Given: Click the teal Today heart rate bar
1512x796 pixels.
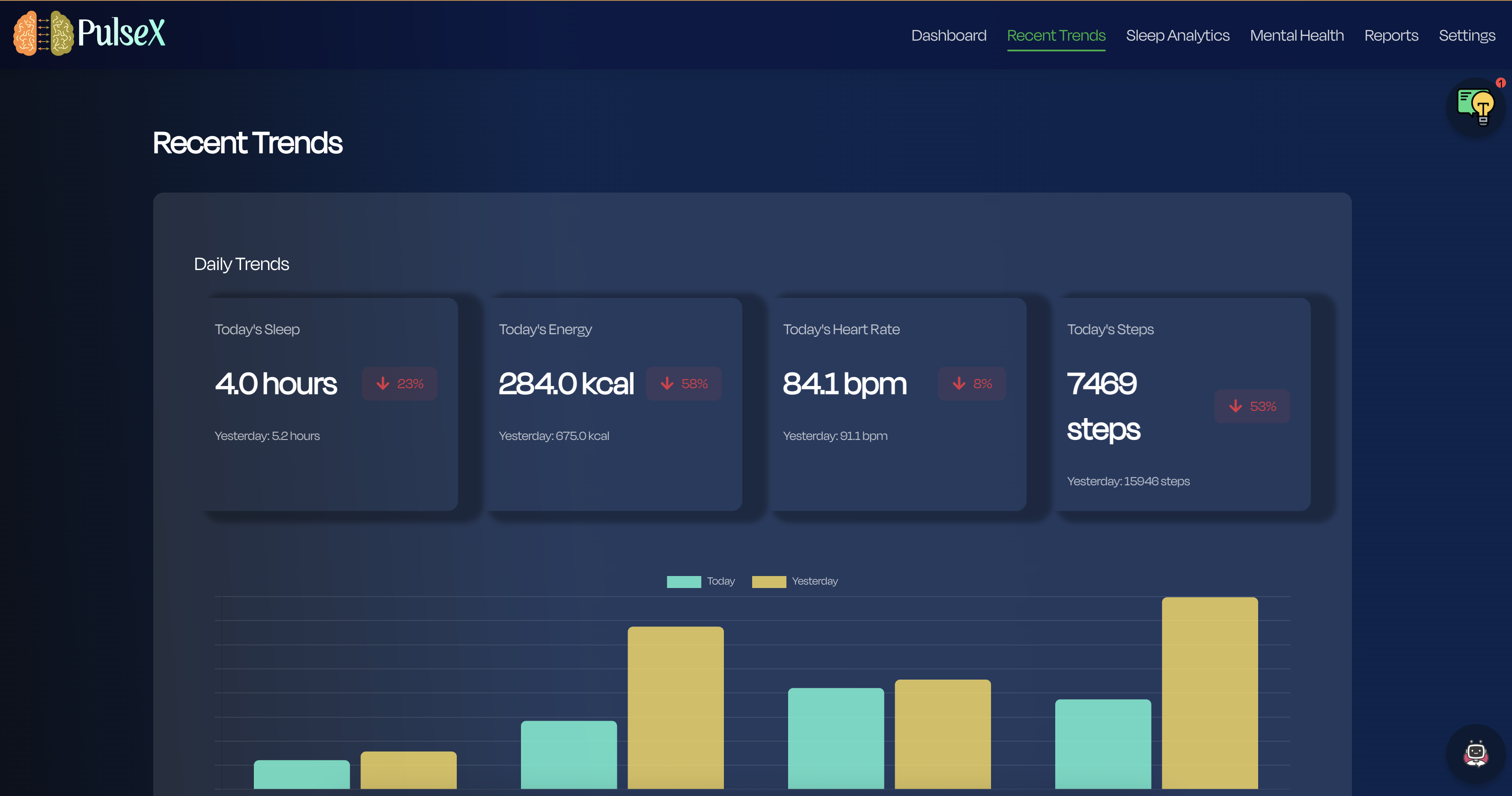Looking at the screenshot, I should coord(836,738).
